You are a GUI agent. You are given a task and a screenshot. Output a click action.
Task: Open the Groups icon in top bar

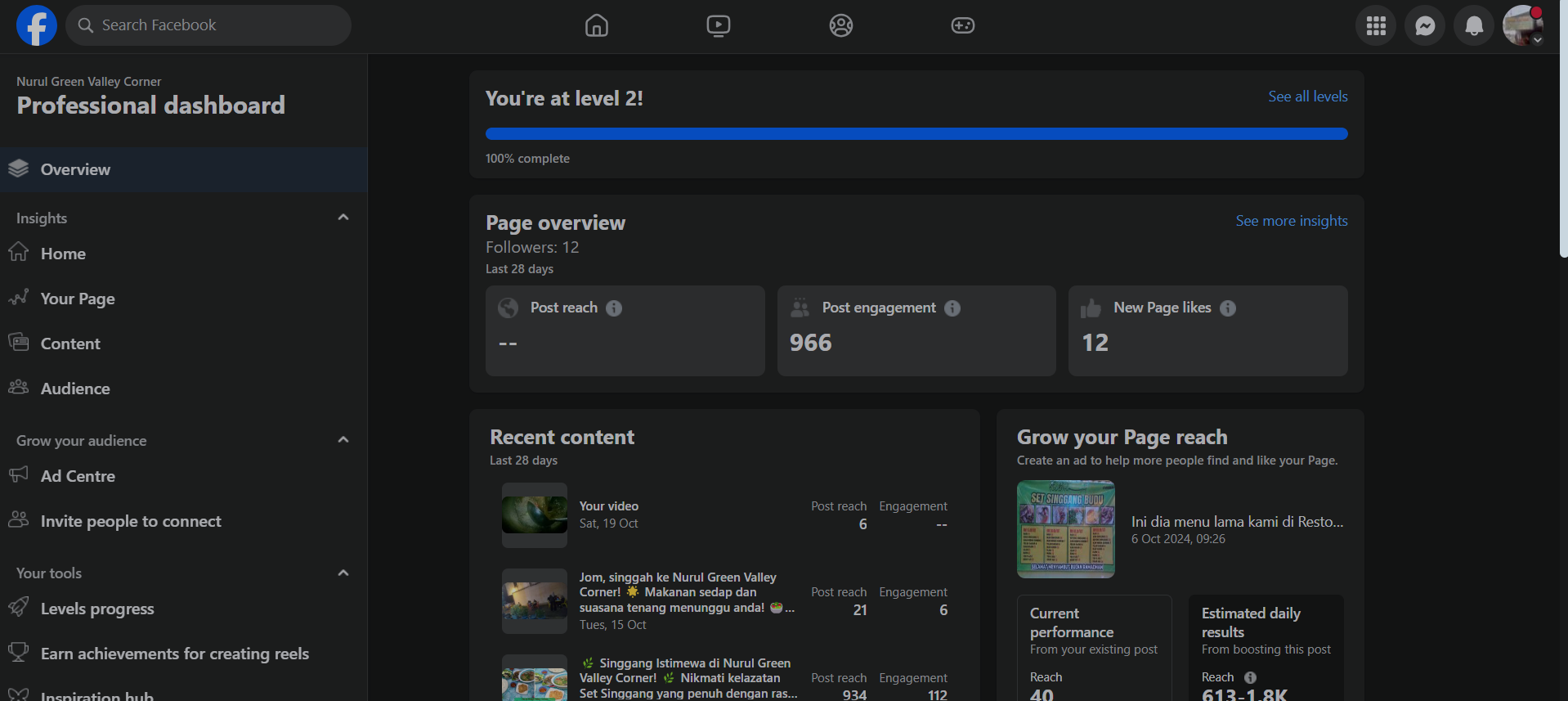coord(841,25)
